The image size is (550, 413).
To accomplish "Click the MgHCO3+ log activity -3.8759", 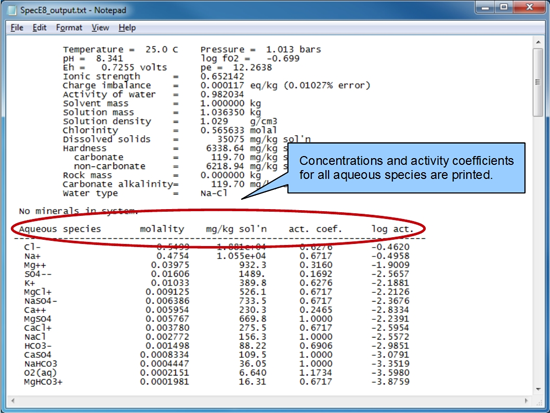I will (x=390, y=382).
